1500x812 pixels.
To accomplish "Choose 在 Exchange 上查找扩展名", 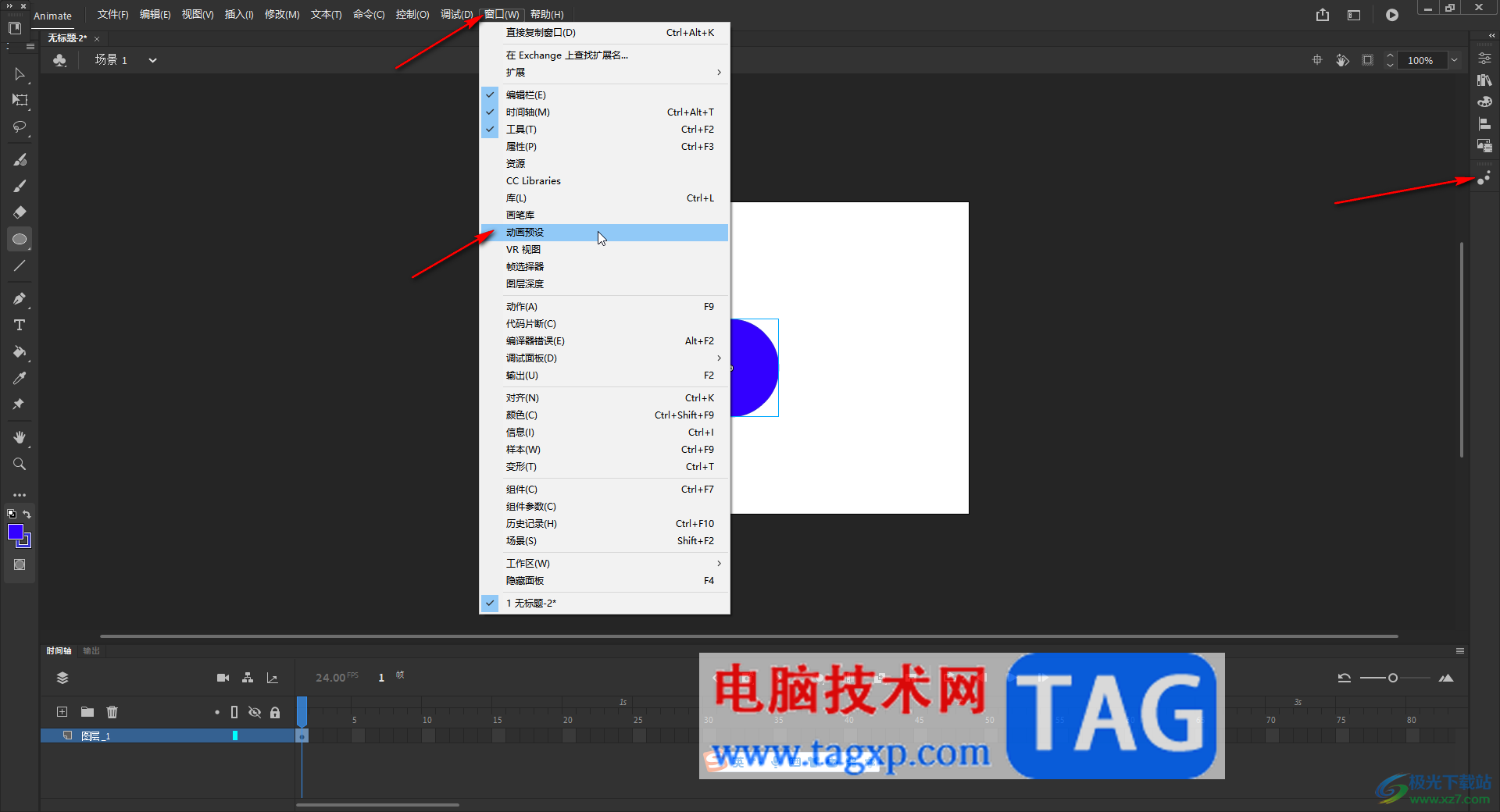I will (605, 55).
